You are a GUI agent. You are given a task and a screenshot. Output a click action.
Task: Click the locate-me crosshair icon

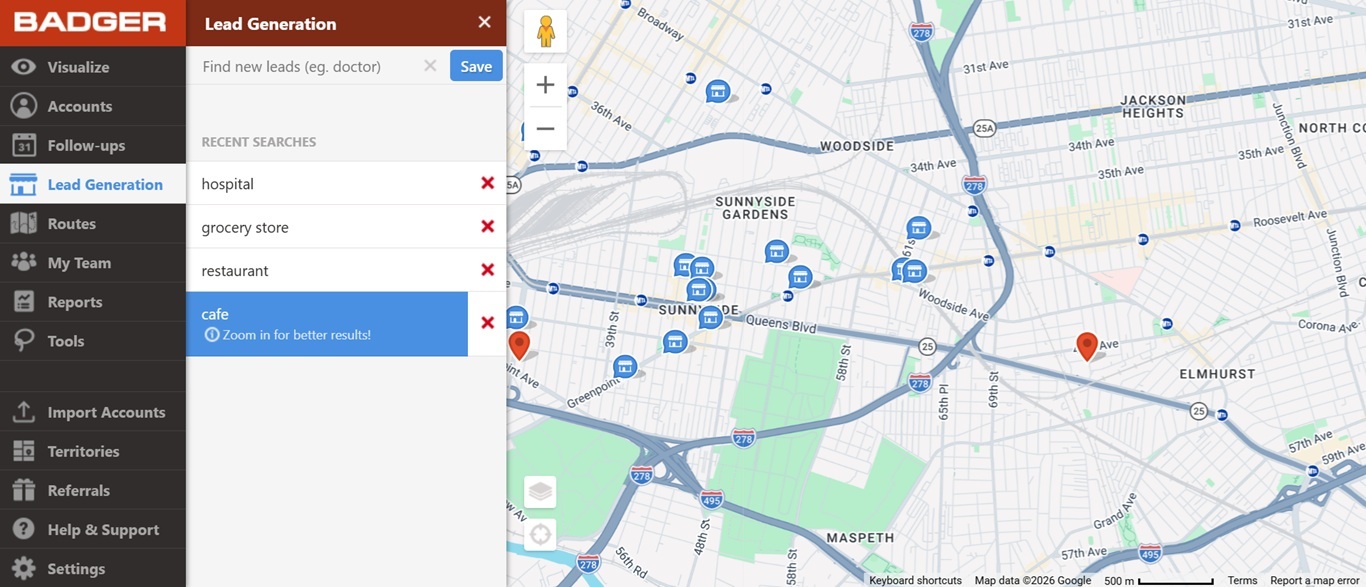pyautogui.click(x=540, y=535)
